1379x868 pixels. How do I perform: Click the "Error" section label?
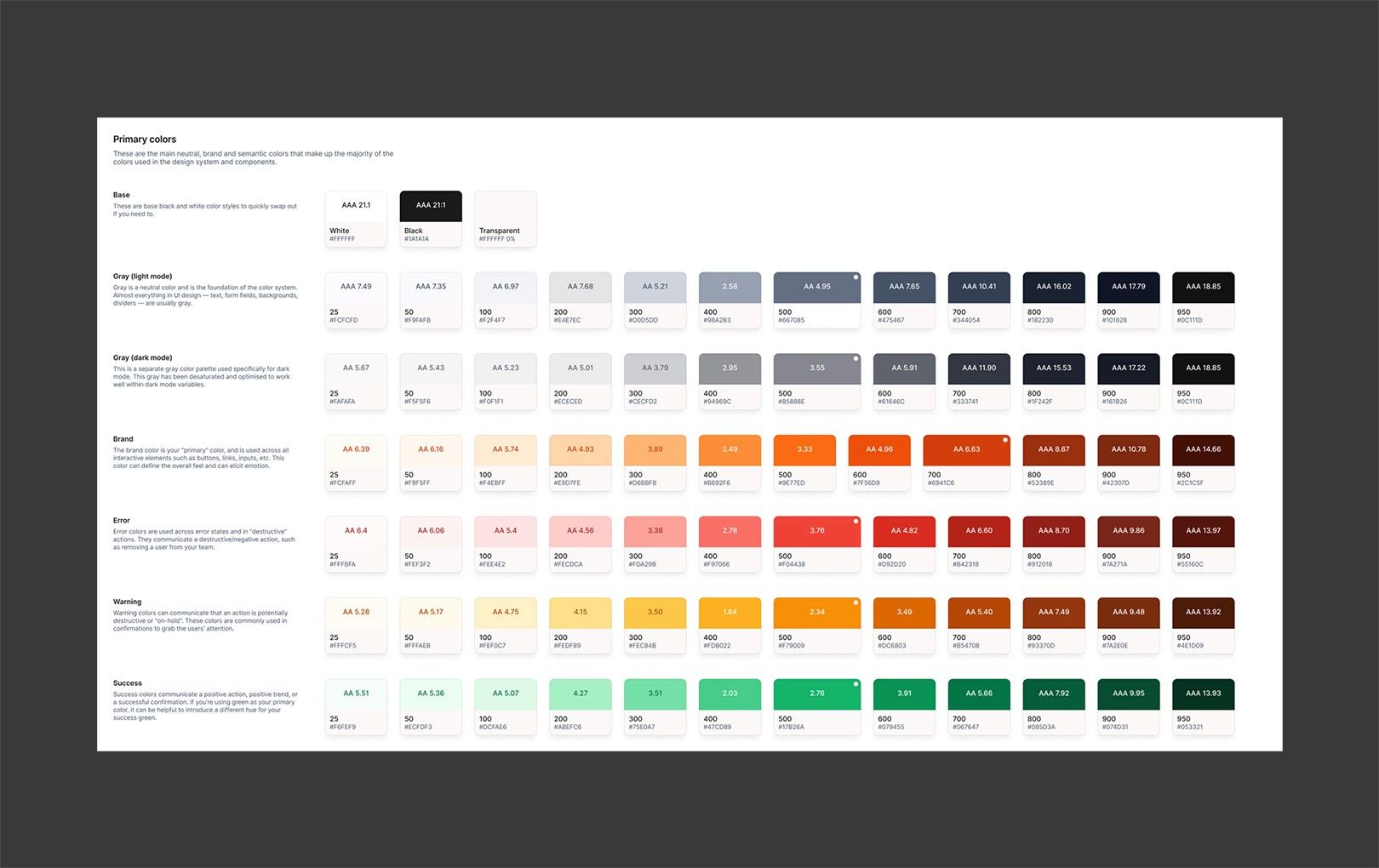click(122, 520)
